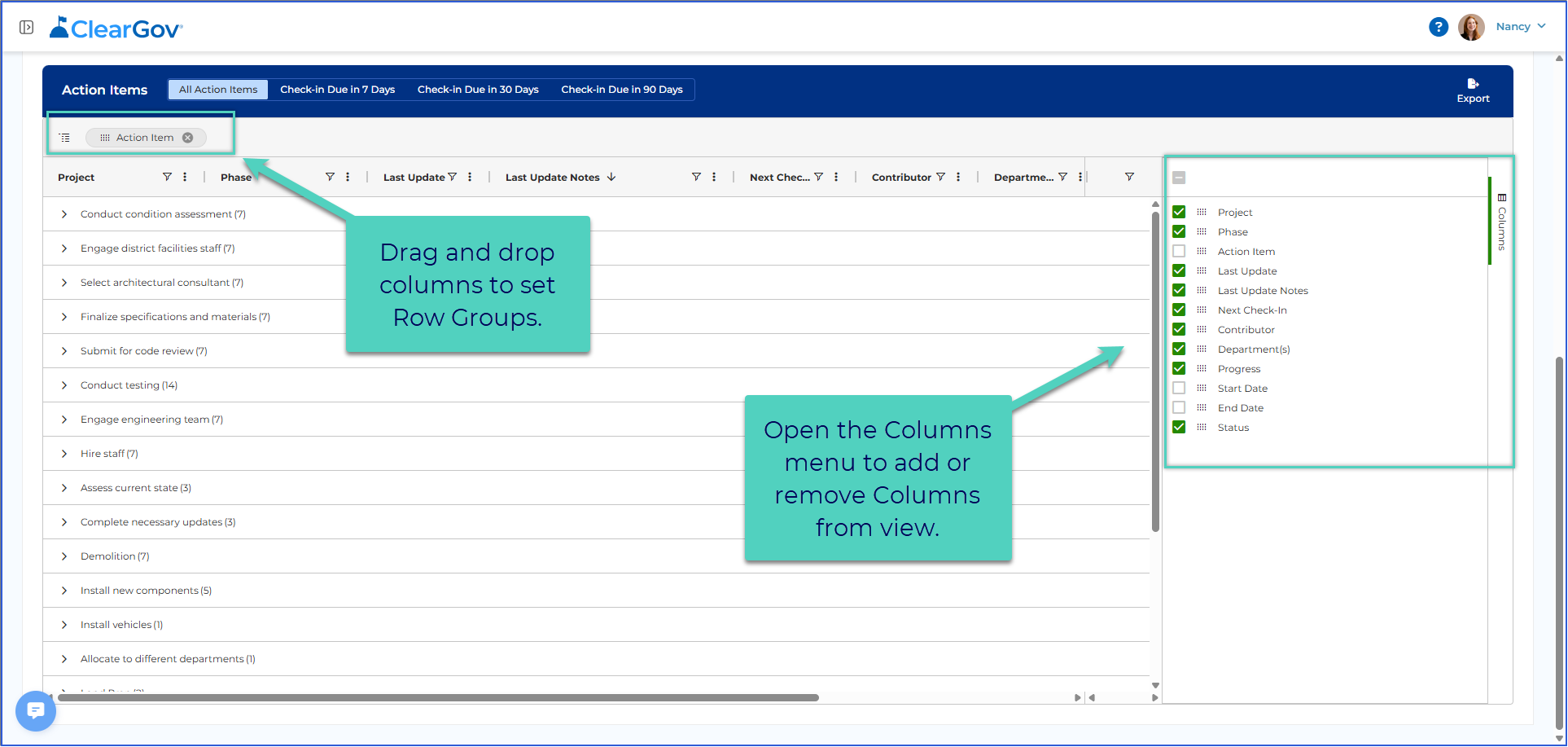This screenshot has height=747, width=1568.
Task: Click the Contributor column filter icon
Action: pyautogui.click(x=940, y=177)
